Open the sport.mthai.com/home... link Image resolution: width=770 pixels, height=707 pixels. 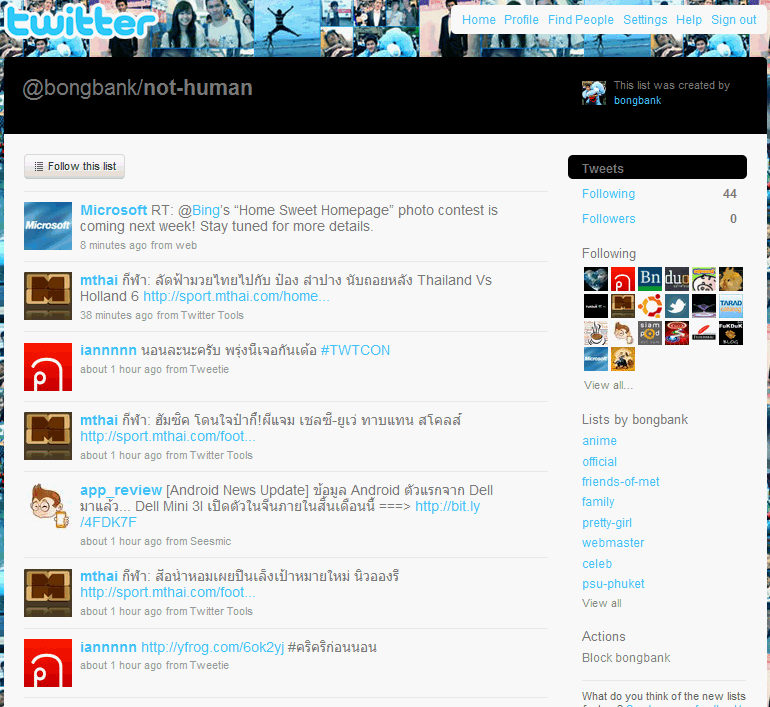pyautogui.click(x=236, y=297)
